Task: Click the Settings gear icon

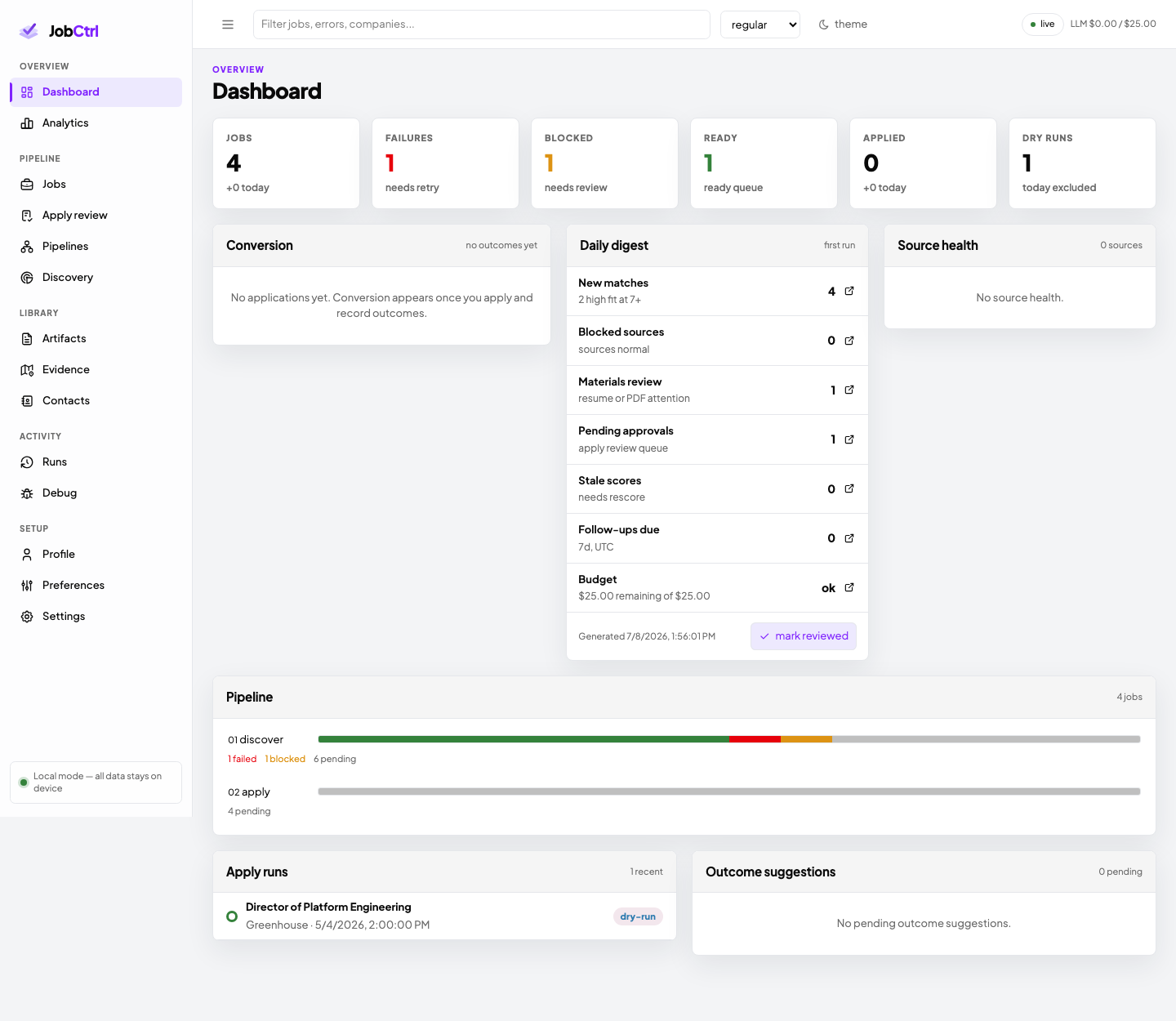Action: pyautogui.click(x=27, y=617)
